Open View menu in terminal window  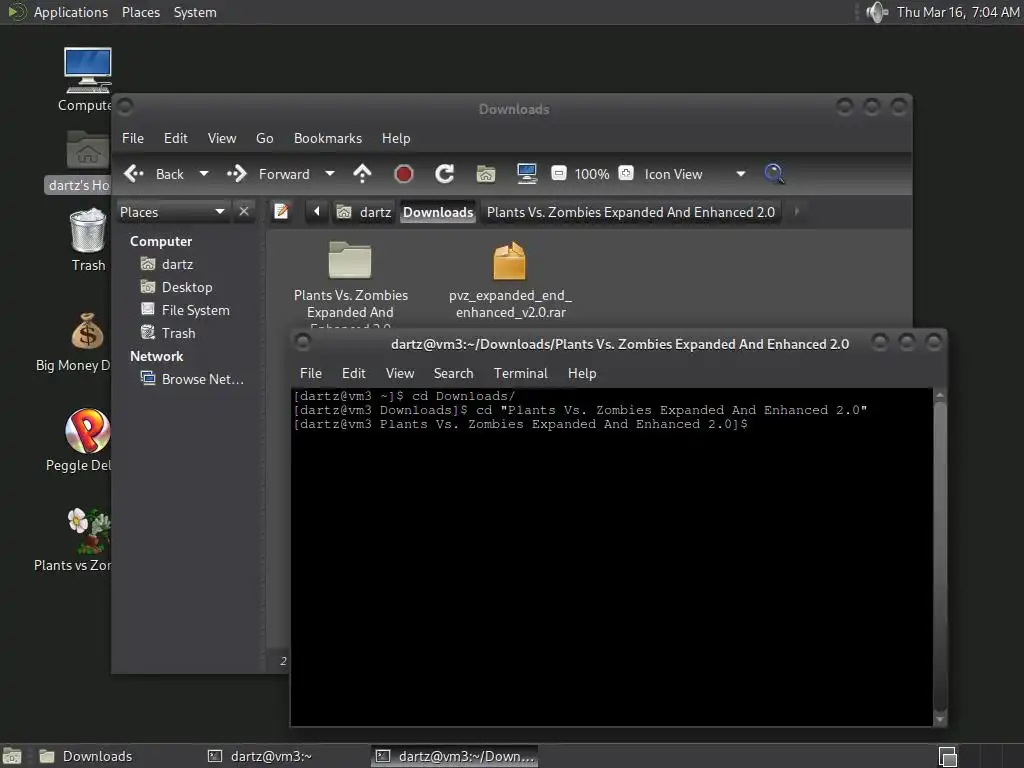400,373
